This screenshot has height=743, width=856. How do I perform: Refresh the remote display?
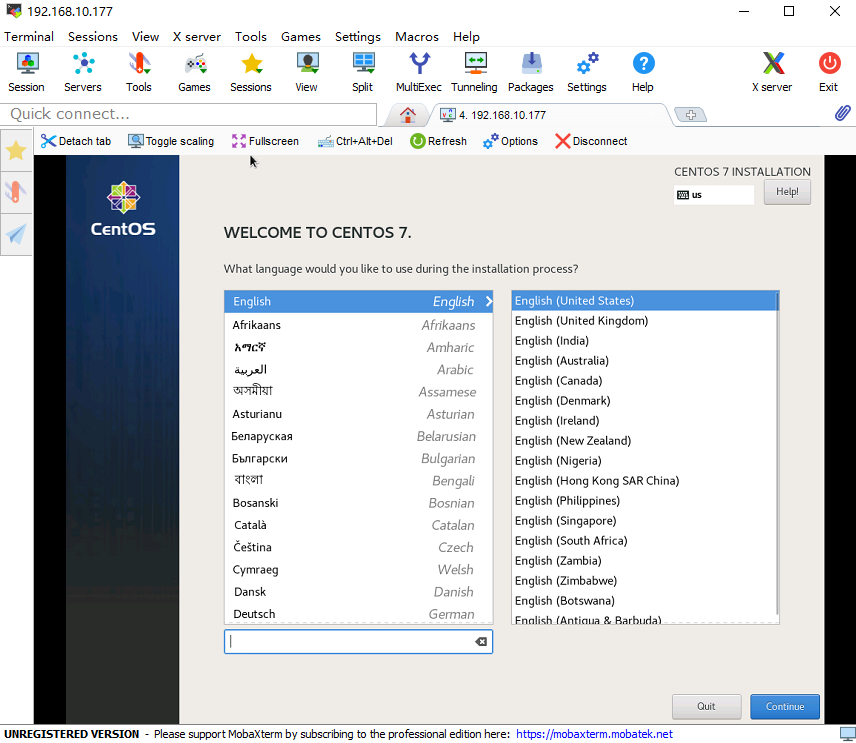click(438, 141)
